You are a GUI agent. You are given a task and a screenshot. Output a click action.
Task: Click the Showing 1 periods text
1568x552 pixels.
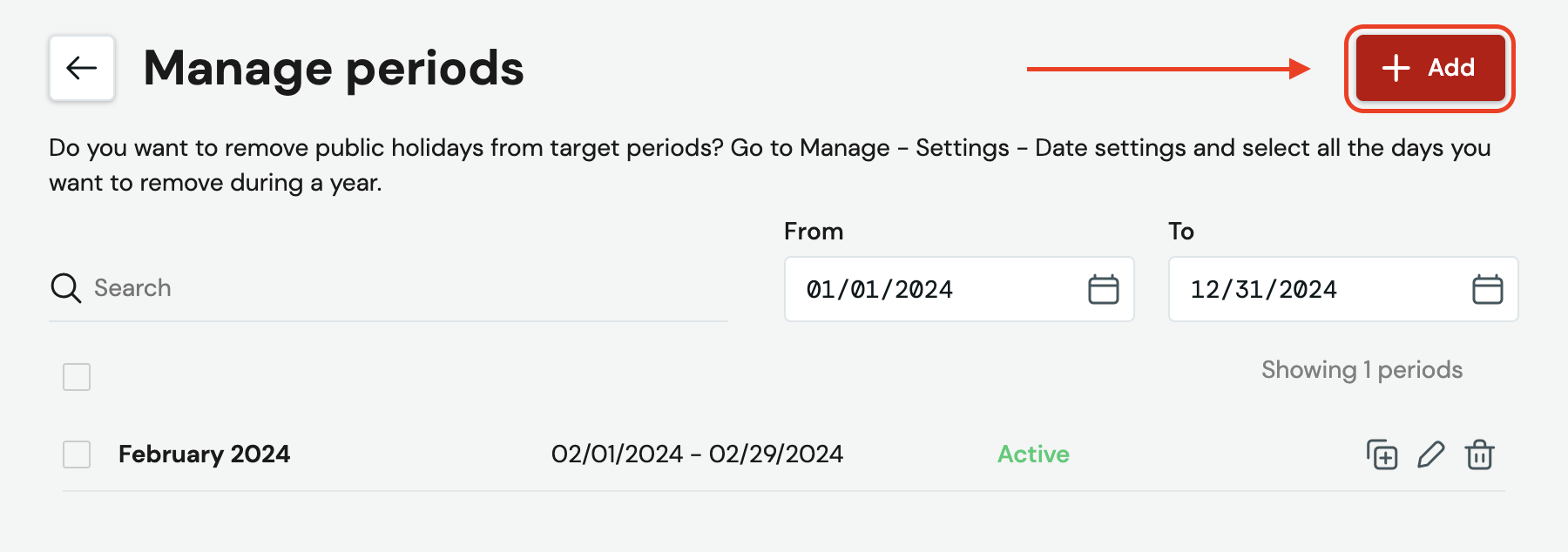[1362, 370]
